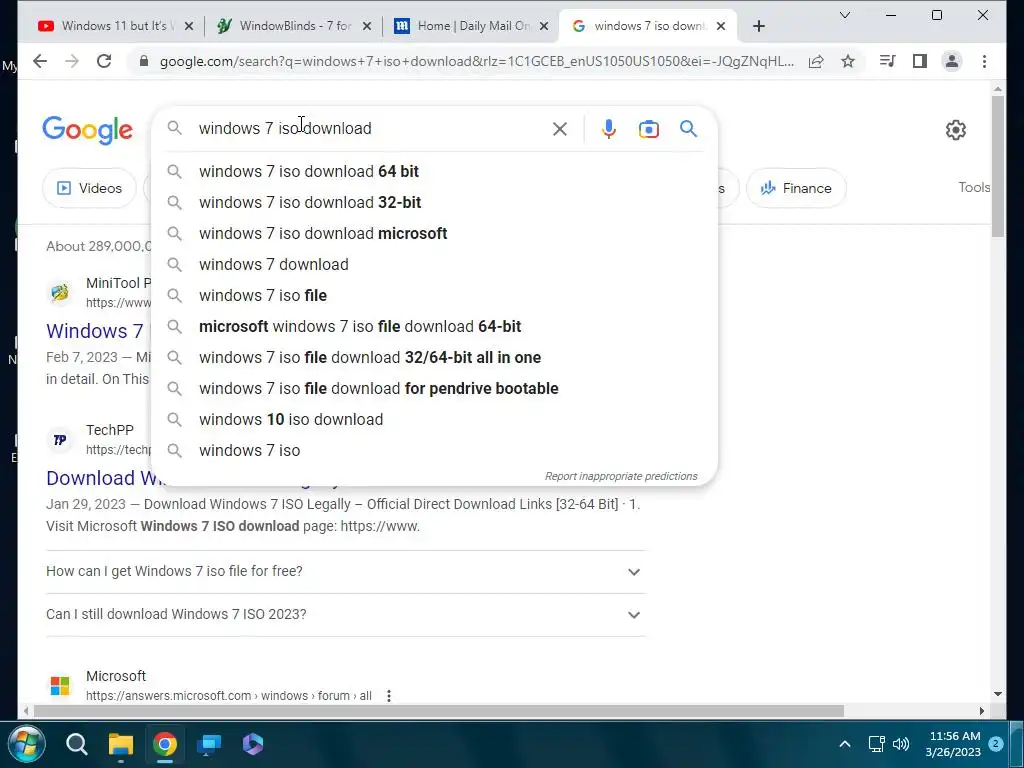Screen dimensions: 1024x768
Task: Click the Chrome forward arrow
Action: click(x=72, y=61)
